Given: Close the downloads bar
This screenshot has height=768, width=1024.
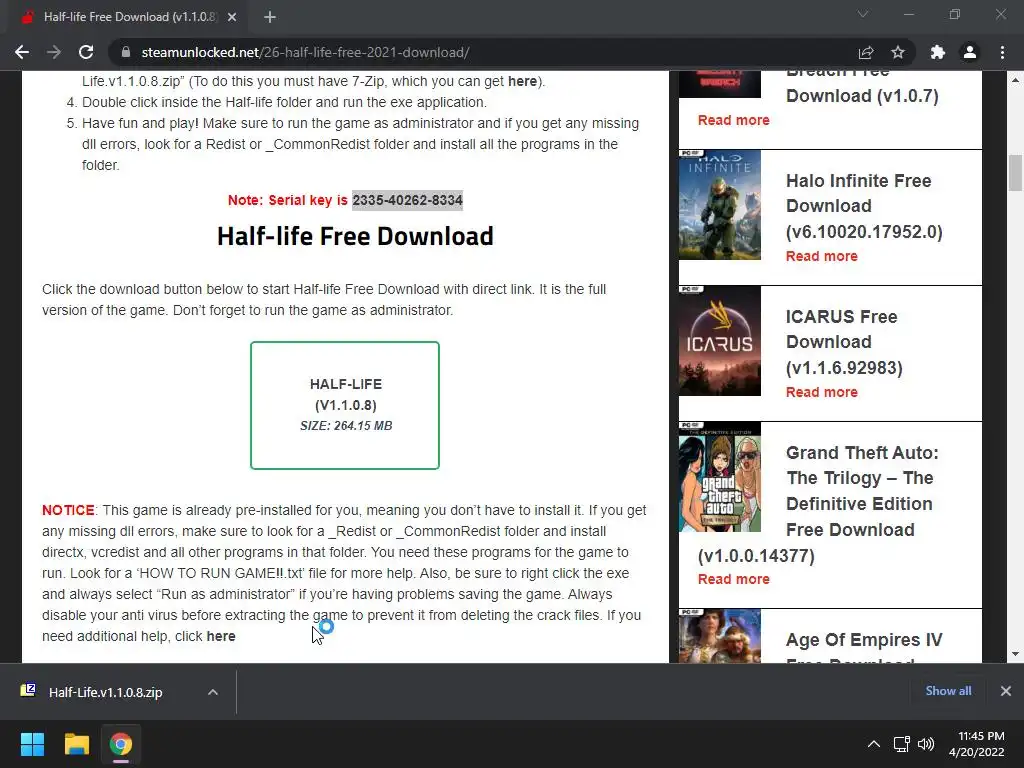Looking at the screenshot, I should tap(1006, 691).
